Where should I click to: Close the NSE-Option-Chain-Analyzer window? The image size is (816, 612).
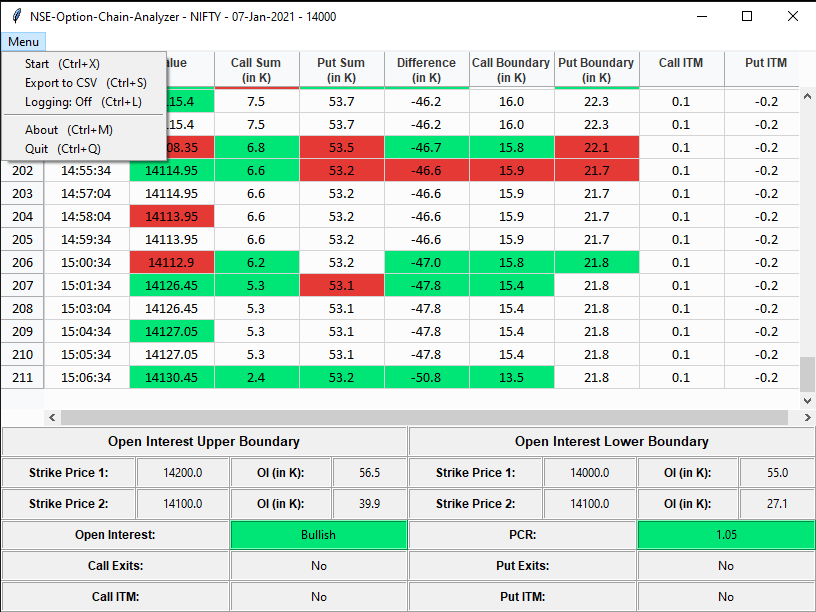tap(793, 16)
